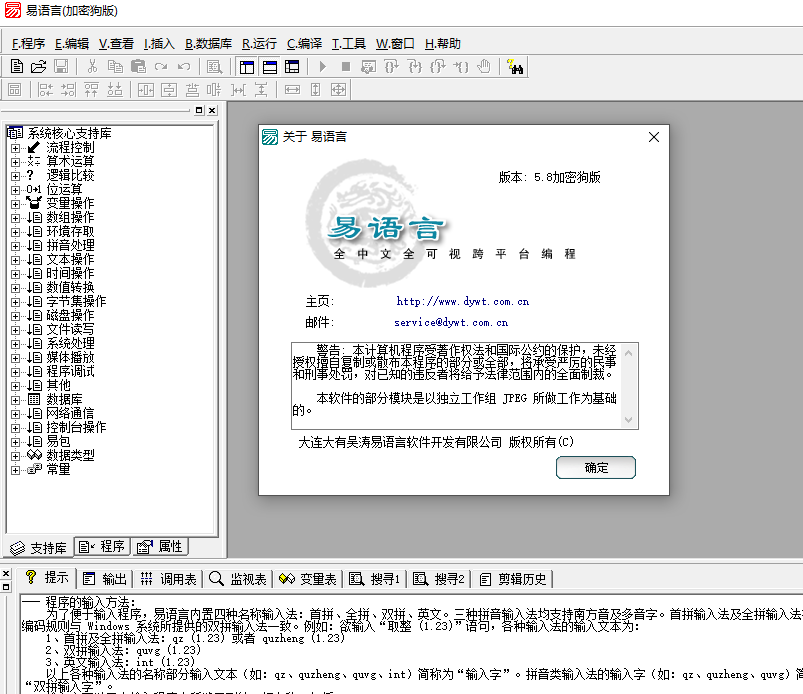Image resolution: width=803 pixels, height=694 pixels.
Task: Click the Paste clipboard icon
Action: point(138,67)
